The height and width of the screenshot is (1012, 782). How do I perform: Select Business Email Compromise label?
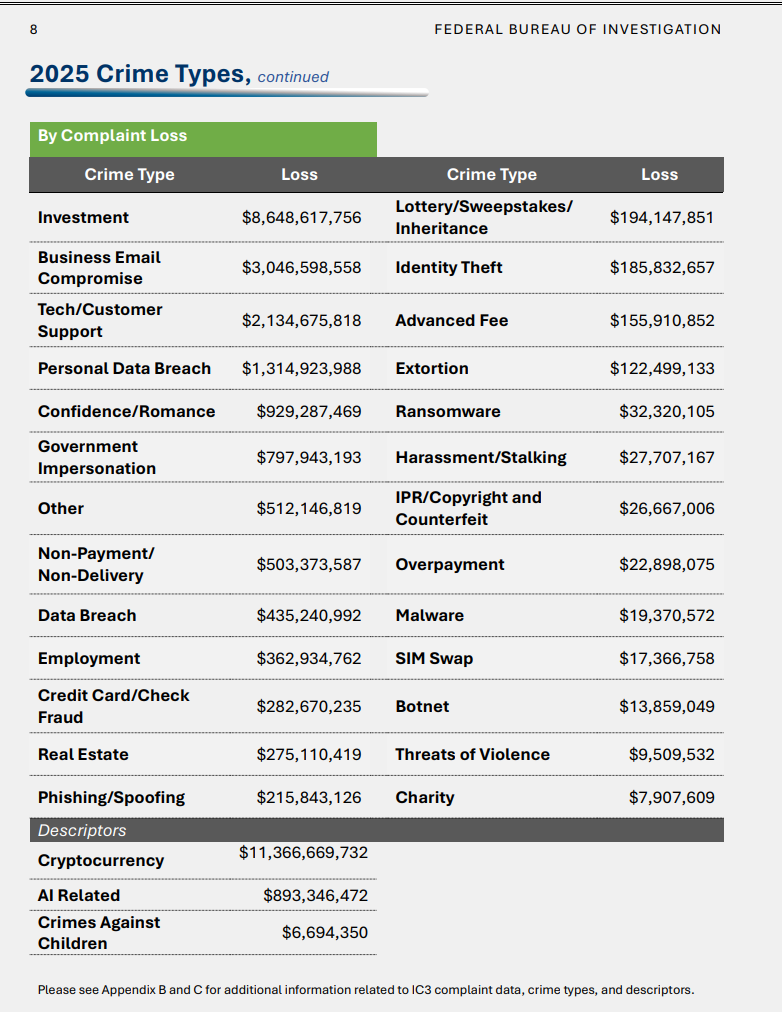(99, 268)
